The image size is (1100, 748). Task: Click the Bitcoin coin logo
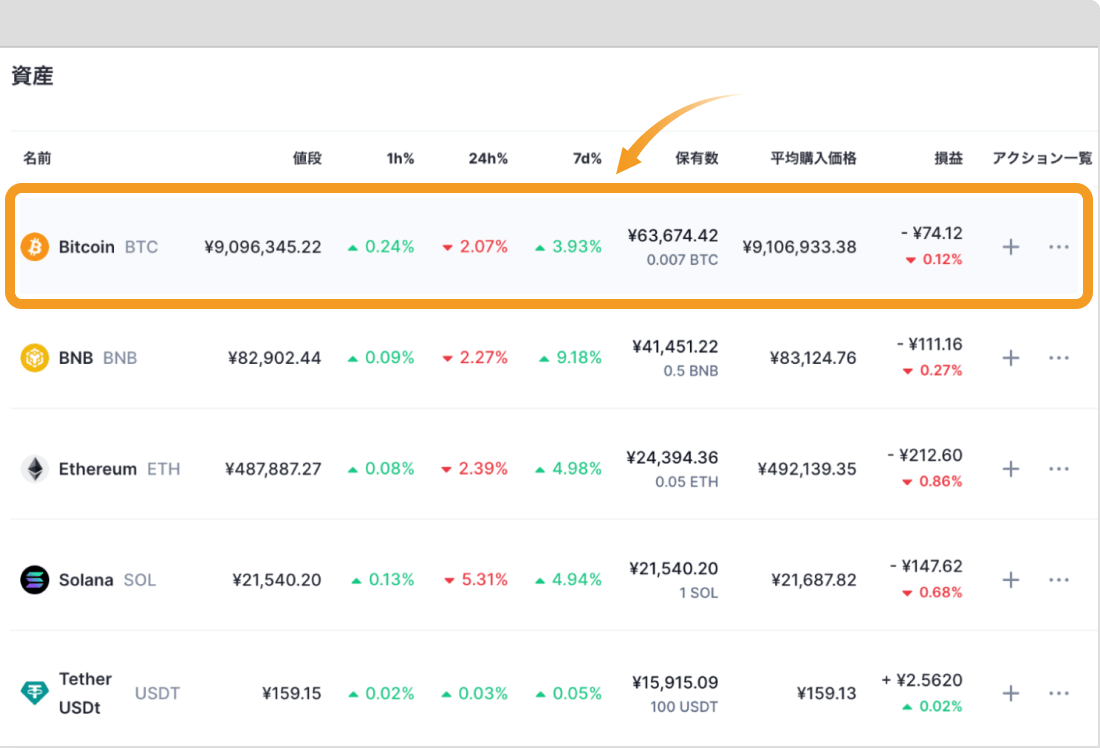[x=34, y=247]
